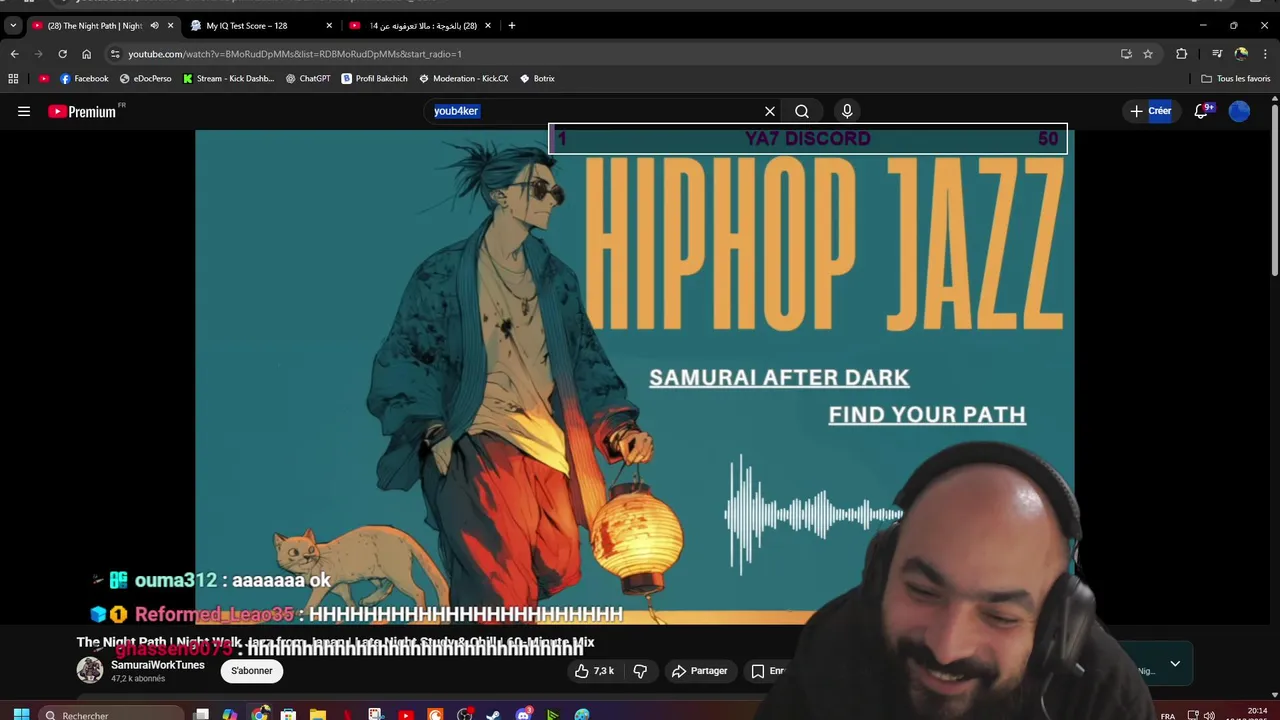Viewport: 1280px width, 720px height.
Task: Open File Explorer from the taskbar
Action: pyautogui.click(x=318, y=714)
